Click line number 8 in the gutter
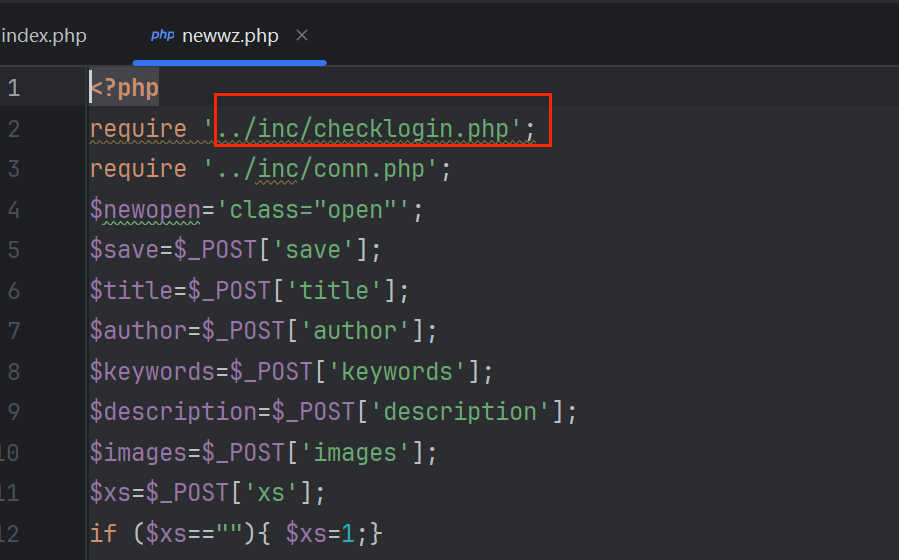This screenshot has height=560, width=899. (13, 372)
